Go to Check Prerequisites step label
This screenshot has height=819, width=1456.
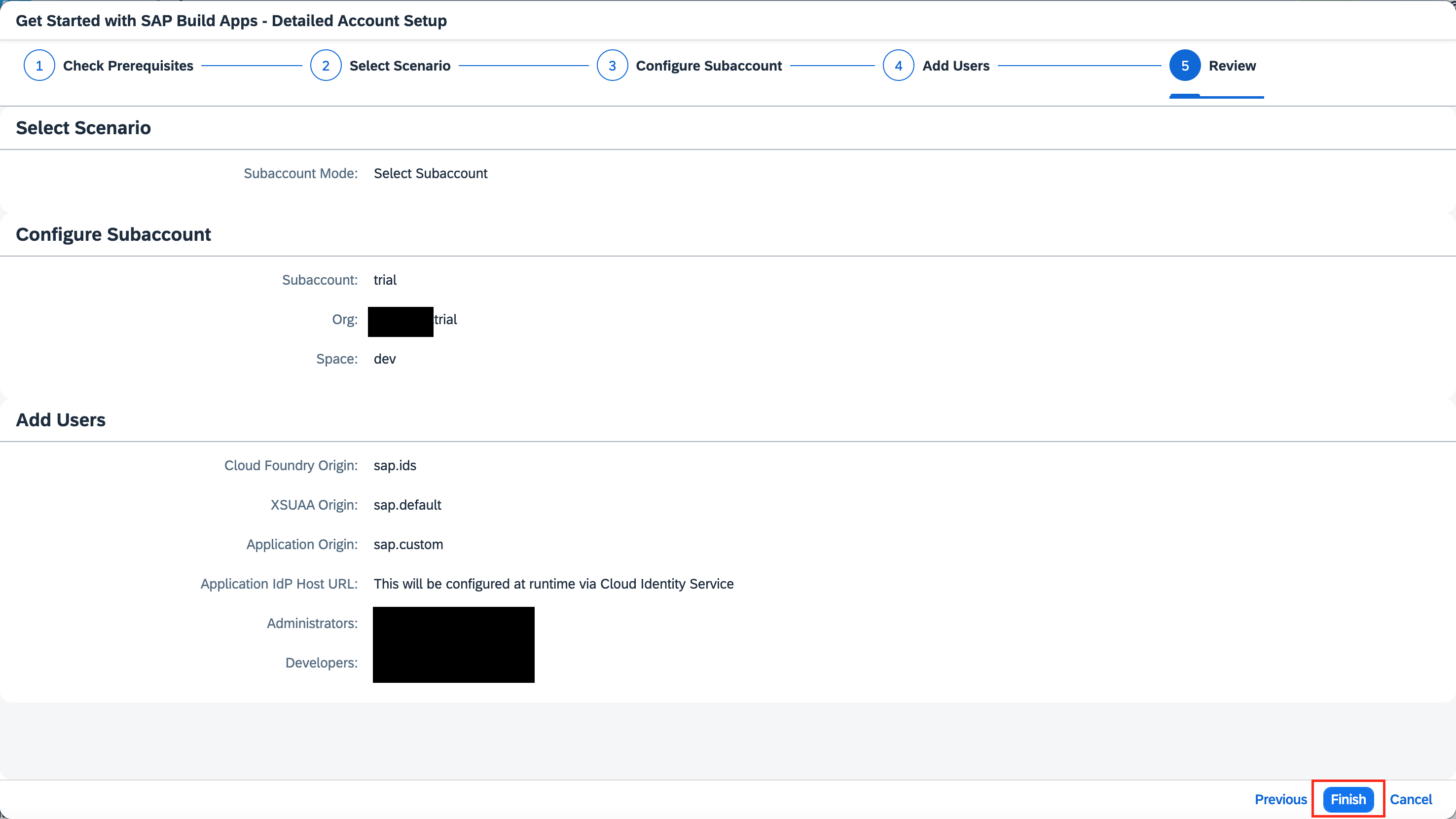(128, 66)
